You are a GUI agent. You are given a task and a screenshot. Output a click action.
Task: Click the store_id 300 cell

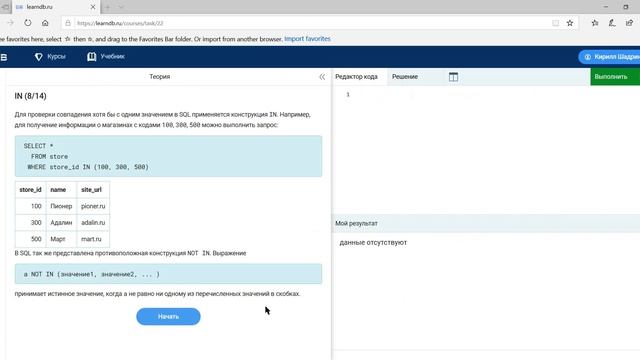tap(31, 222)
